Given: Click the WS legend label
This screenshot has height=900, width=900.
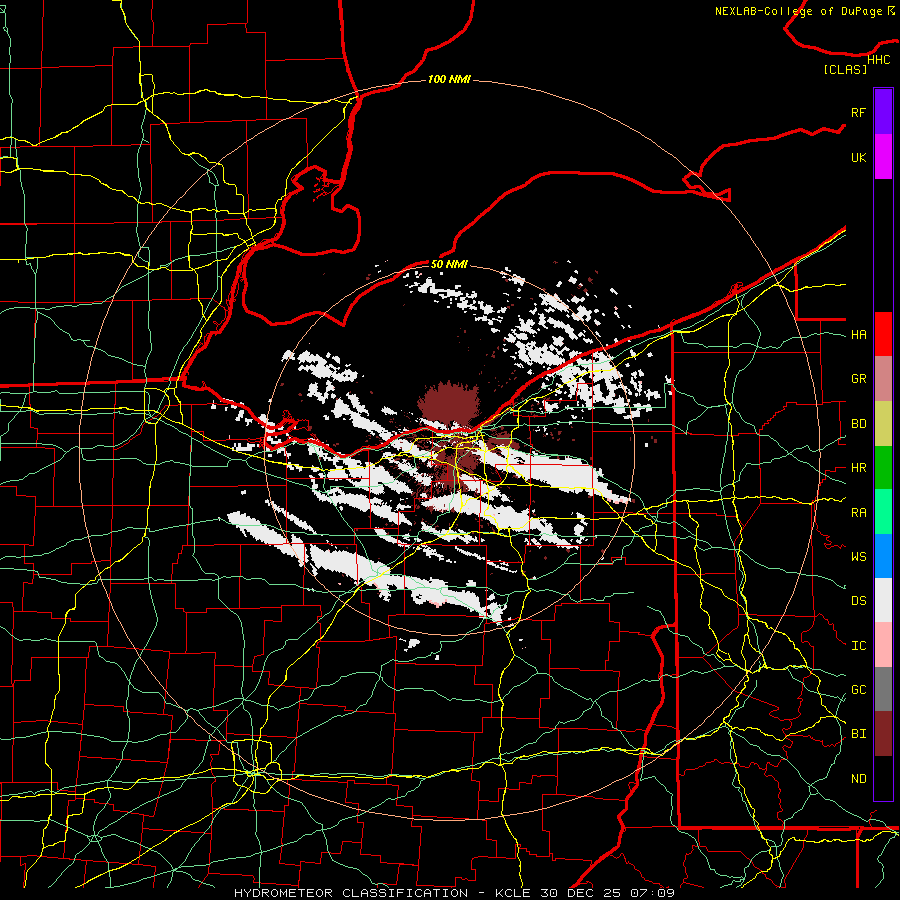Looking at the screenshot, I should (858, 557).
